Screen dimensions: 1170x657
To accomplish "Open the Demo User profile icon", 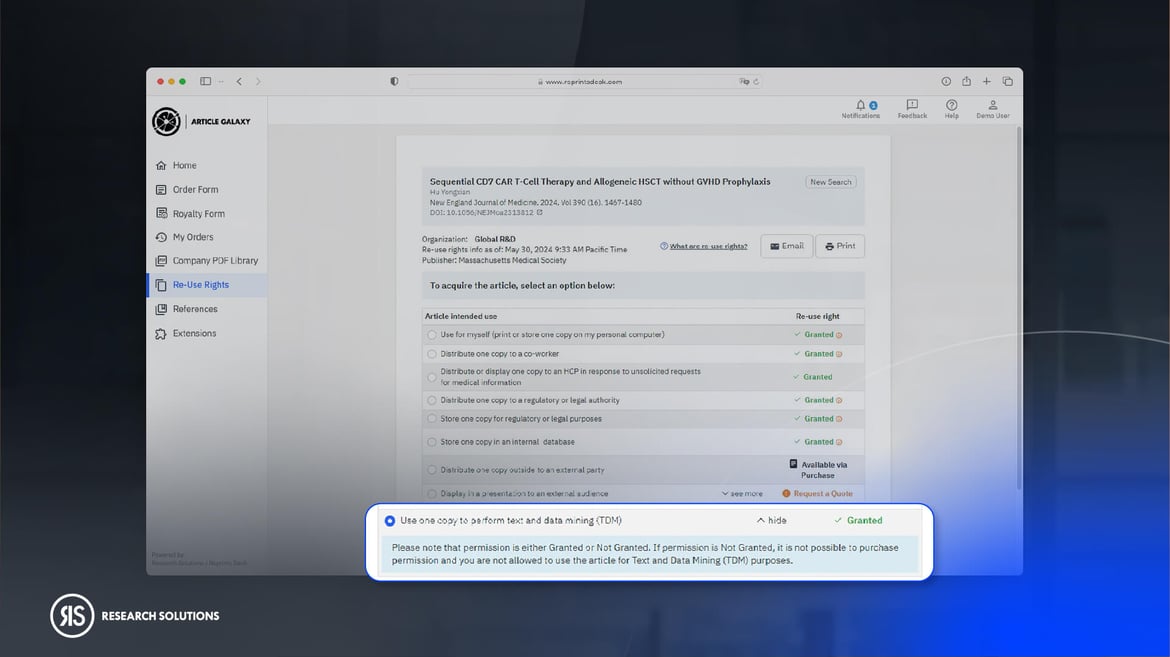I will click(x=992, y=105).
